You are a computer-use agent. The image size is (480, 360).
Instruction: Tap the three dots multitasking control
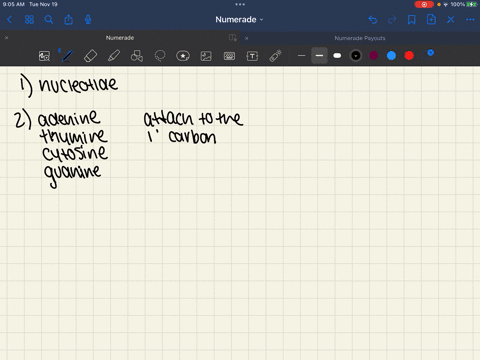(240, 4)
